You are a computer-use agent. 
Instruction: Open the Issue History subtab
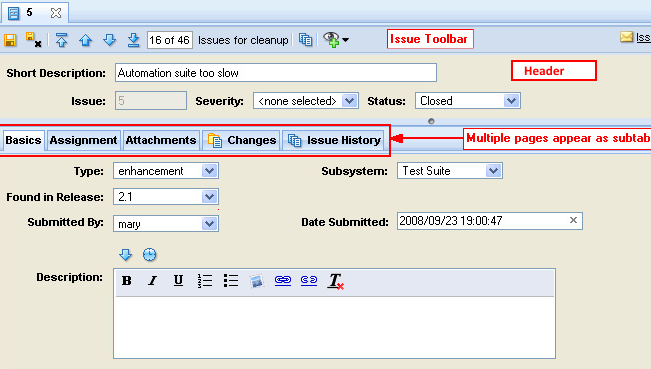click(334, 140)
